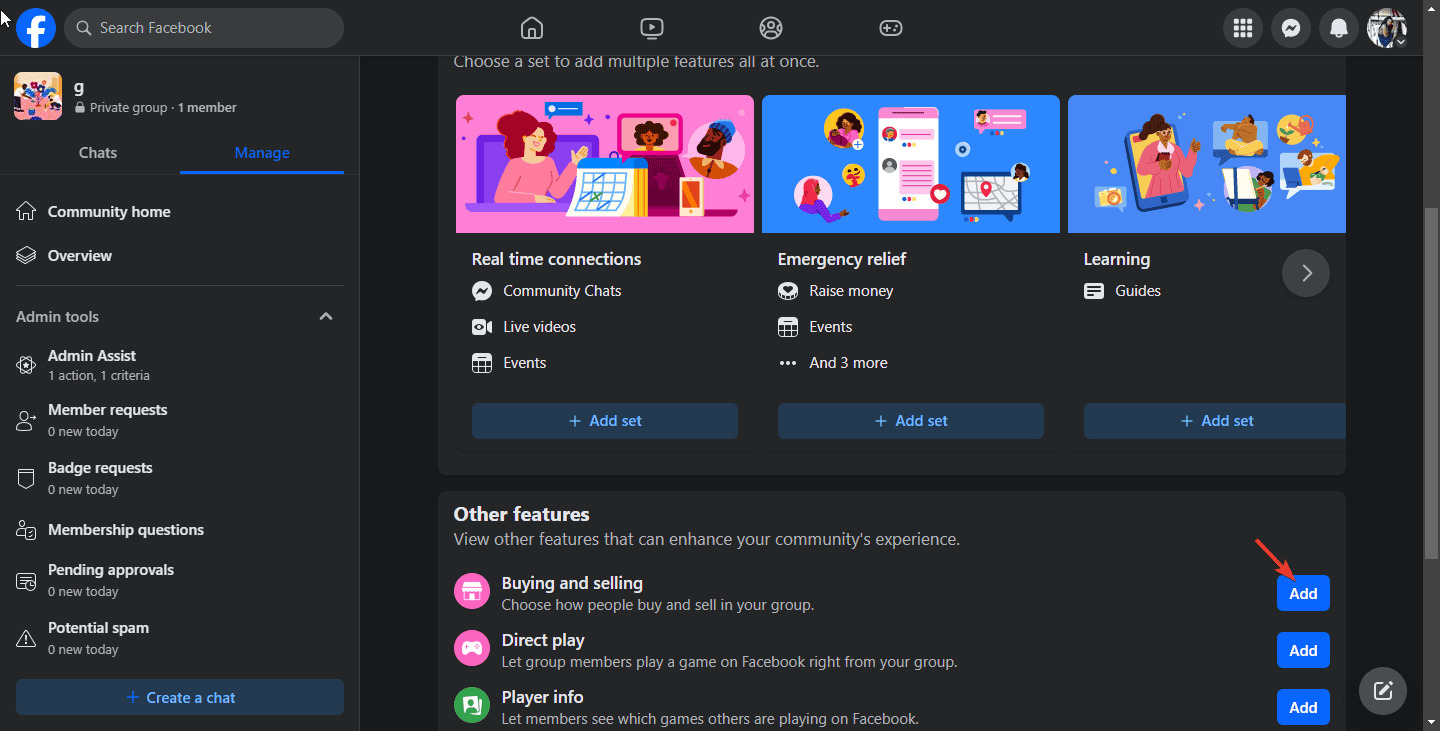
Task: Open the Messenger icon
Action: [x=1291, y=28]
